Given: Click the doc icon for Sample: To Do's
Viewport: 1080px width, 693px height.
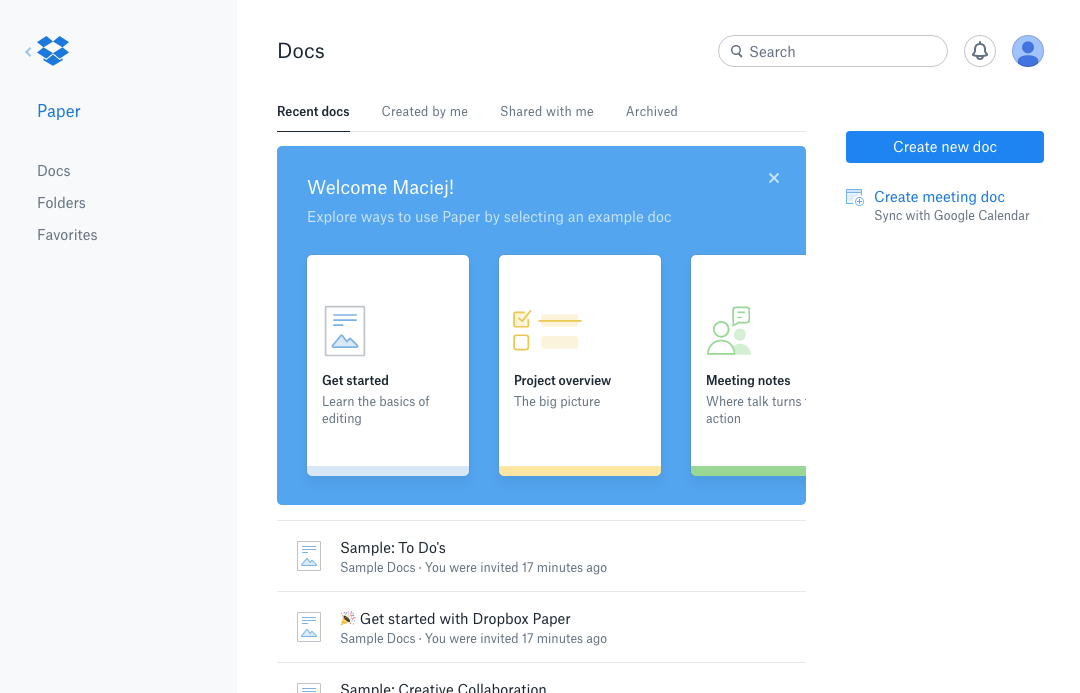Looking at the screenshot, I should point(309,556).
